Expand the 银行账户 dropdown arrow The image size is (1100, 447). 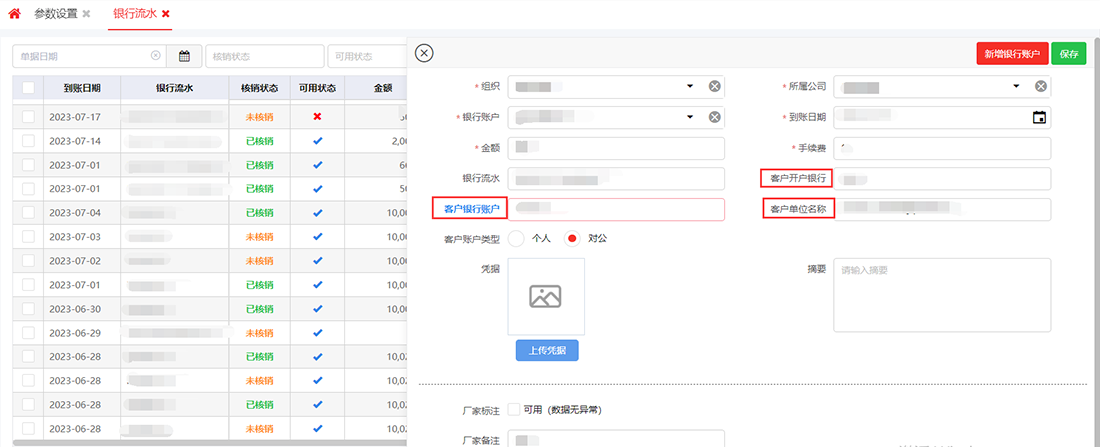click(x=690, y=118)
